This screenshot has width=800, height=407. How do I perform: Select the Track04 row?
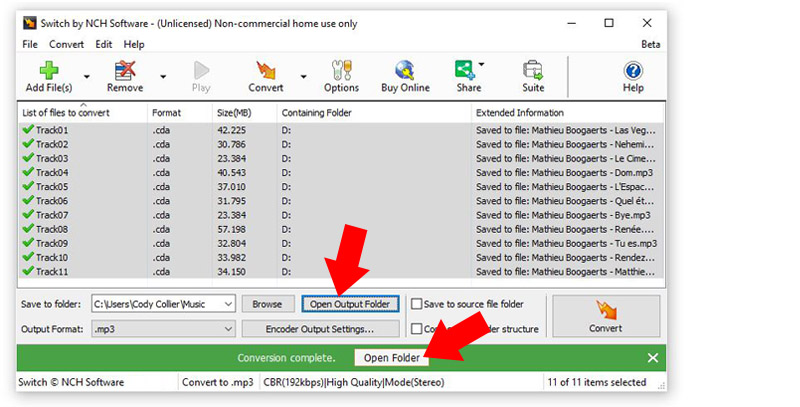(341, 172)
